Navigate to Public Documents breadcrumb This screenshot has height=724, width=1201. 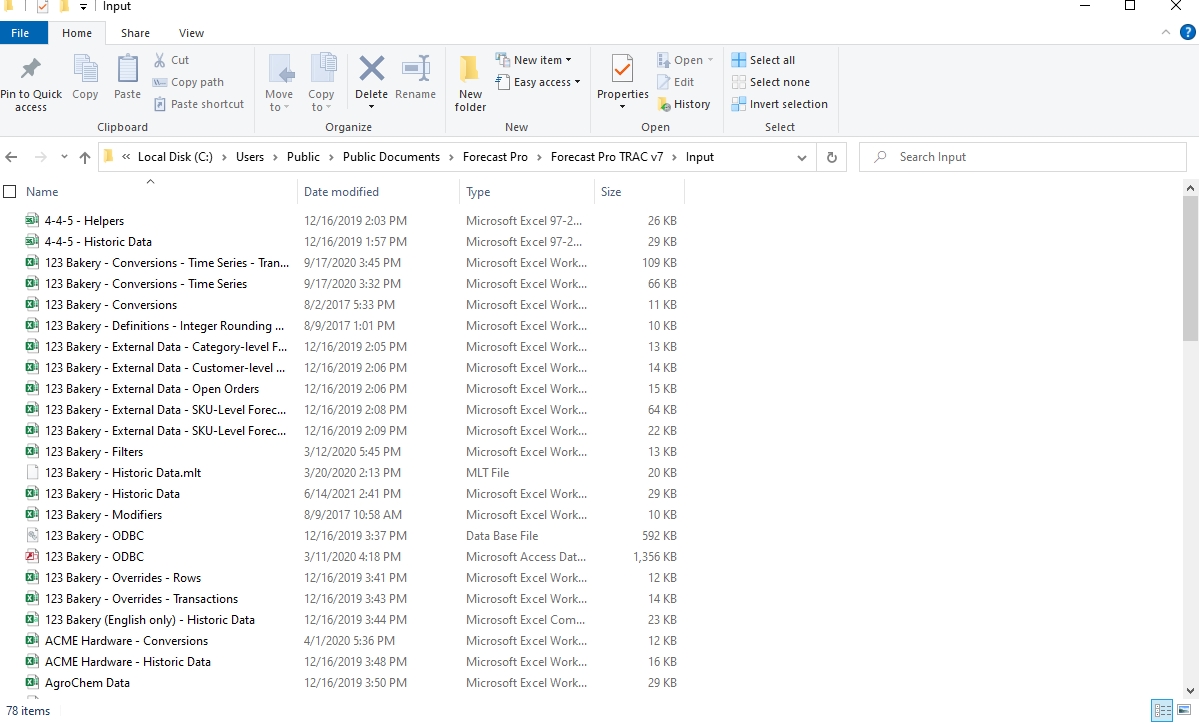391,157
